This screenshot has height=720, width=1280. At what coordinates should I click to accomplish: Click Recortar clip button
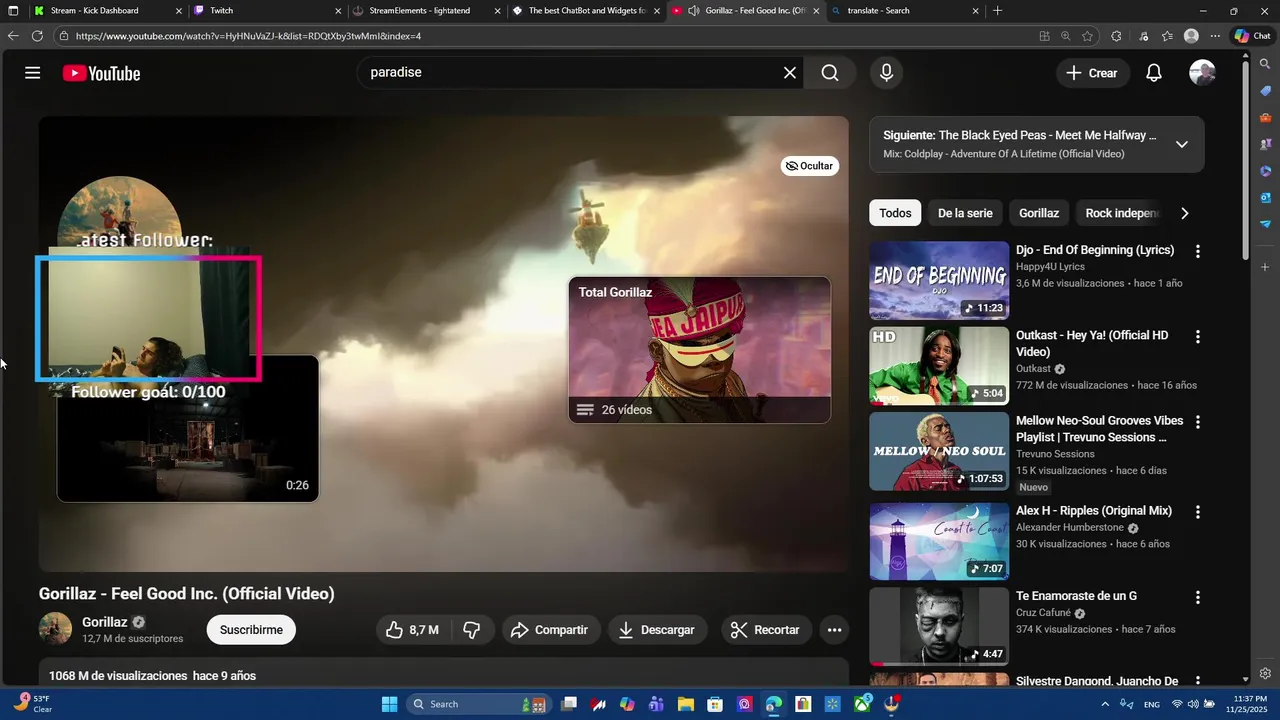[x=765, y=630]
